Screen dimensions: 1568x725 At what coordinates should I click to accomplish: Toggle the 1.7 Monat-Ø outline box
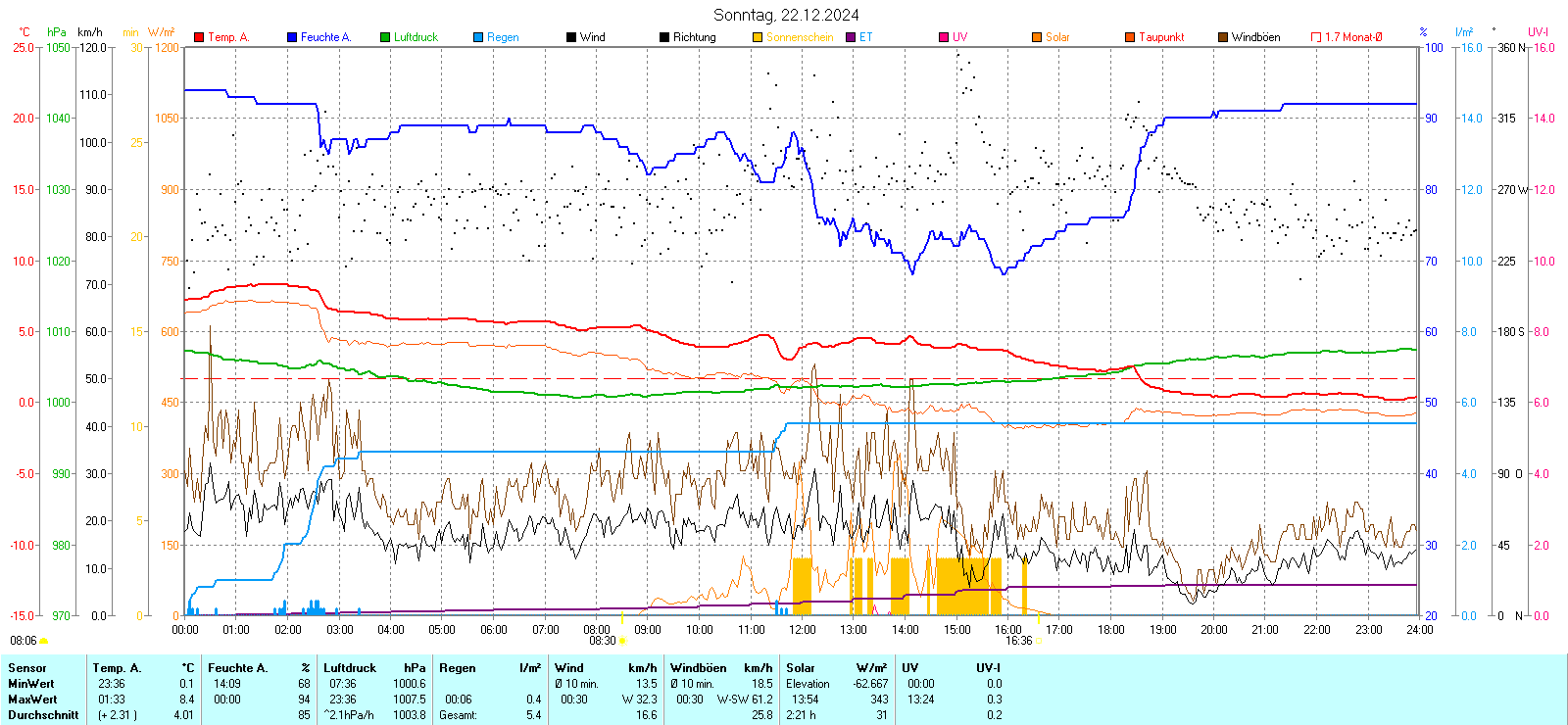pyautogui.click(x=1316, y=37)
